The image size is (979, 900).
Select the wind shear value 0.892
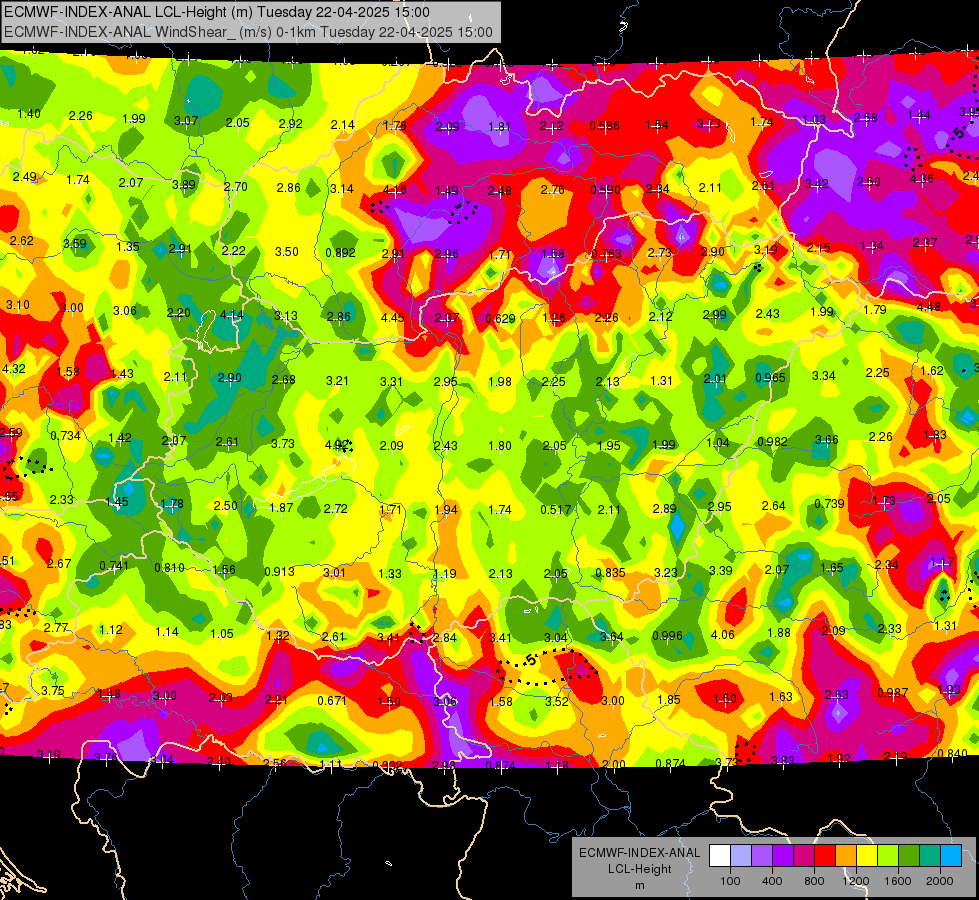click(340, 253)
